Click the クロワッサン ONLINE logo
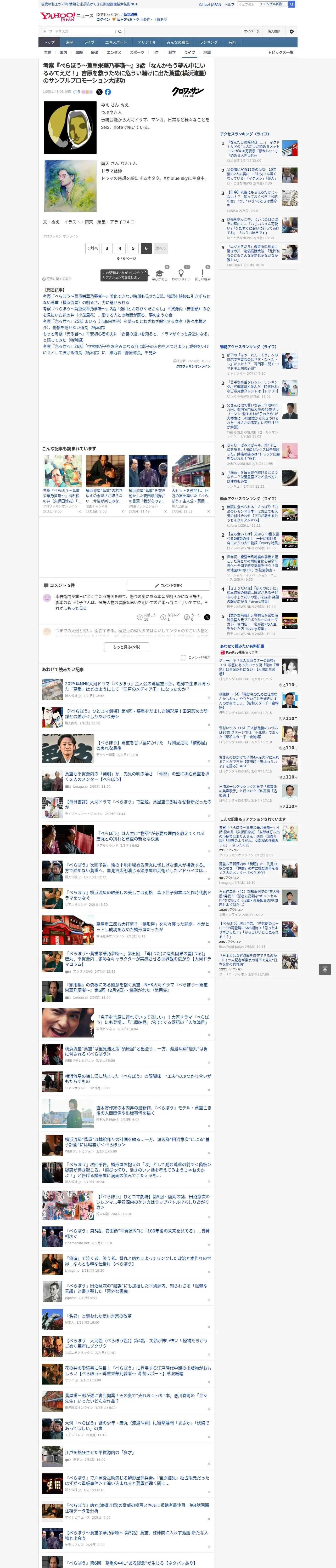This screenshot has width=336, height=1568. pyautogui.click(x=188, y=92)
